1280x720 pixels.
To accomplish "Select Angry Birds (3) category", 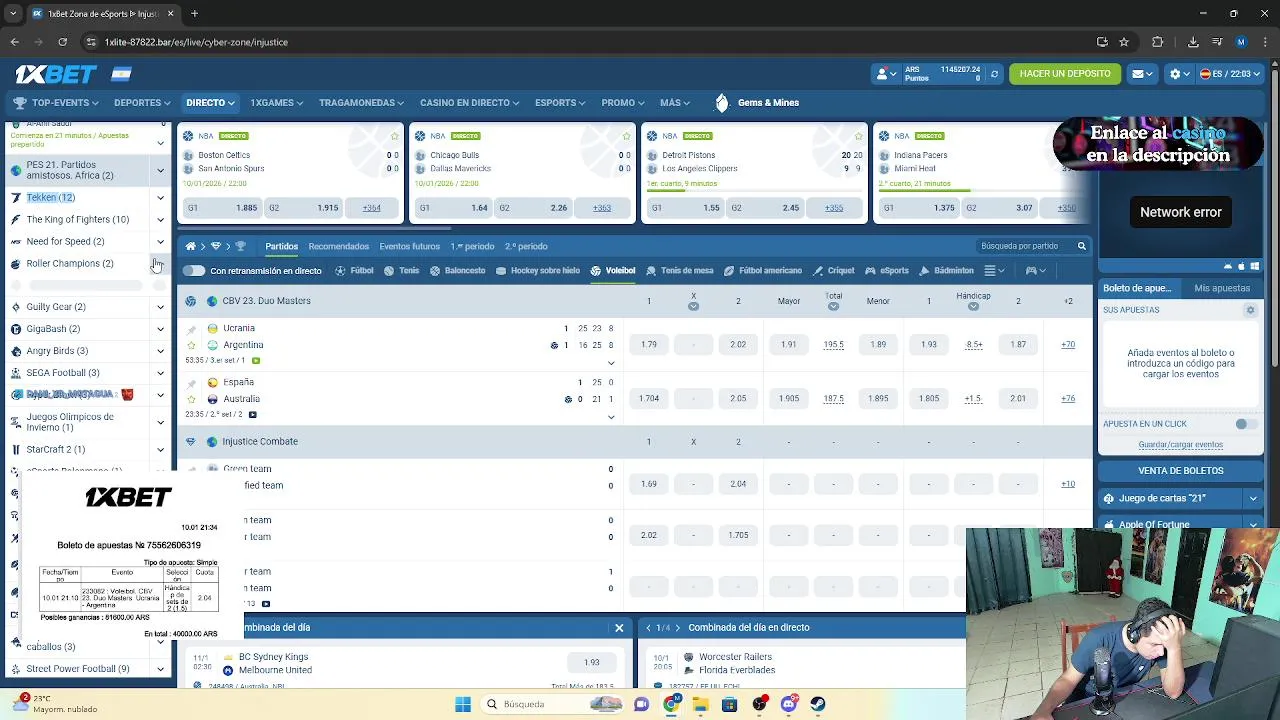I will coord(57,351).
